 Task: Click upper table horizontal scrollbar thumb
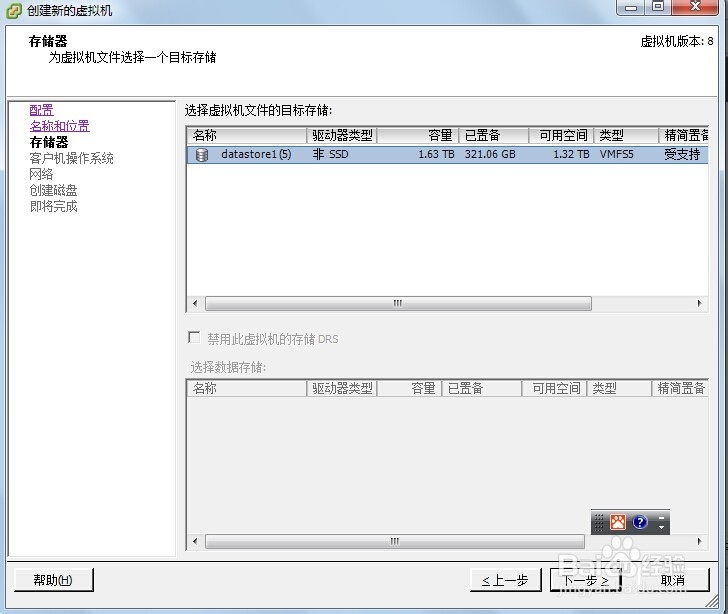click(x=398, y=303)
